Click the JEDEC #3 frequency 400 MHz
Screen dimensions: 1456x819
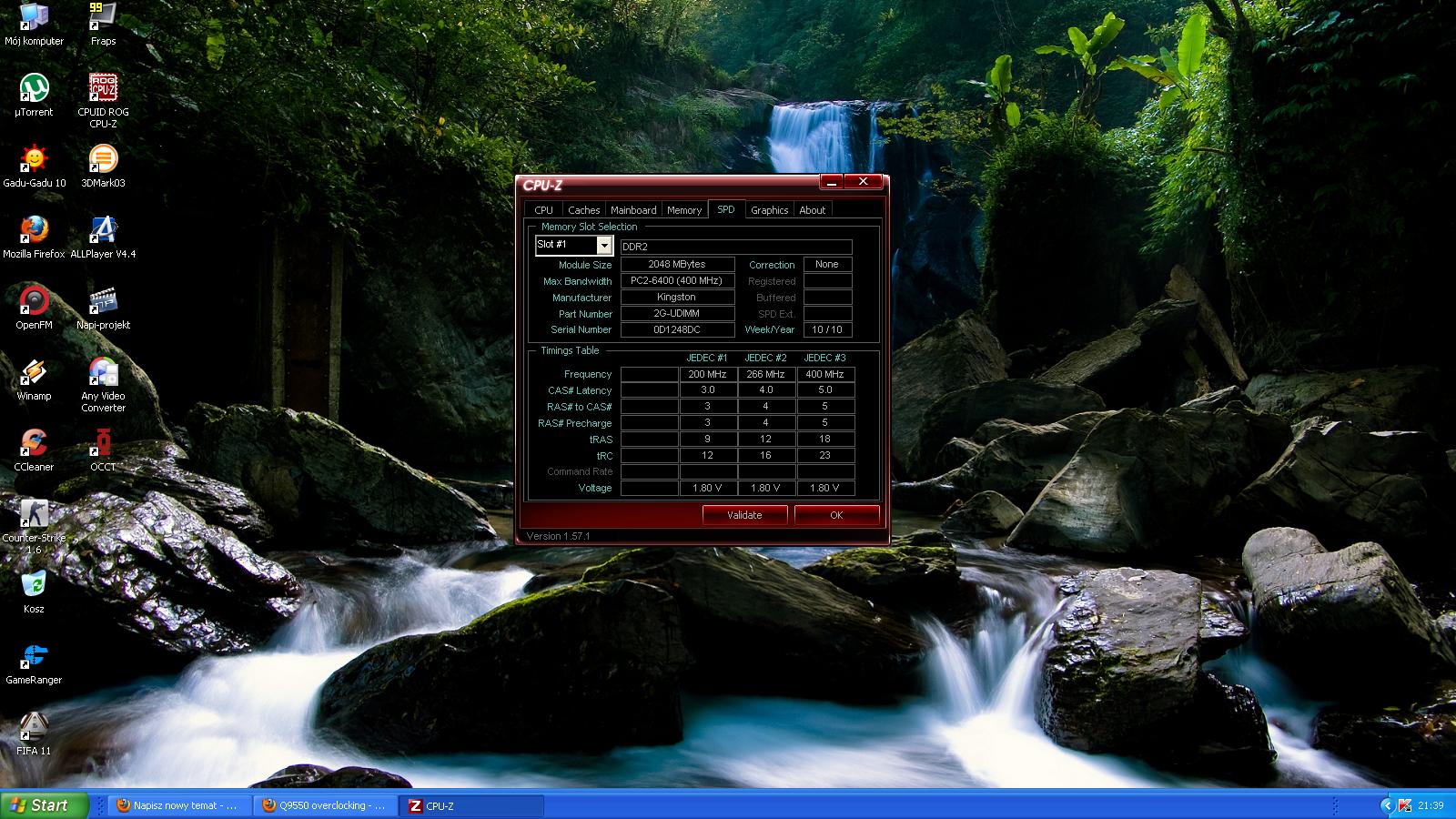point(824,374)
